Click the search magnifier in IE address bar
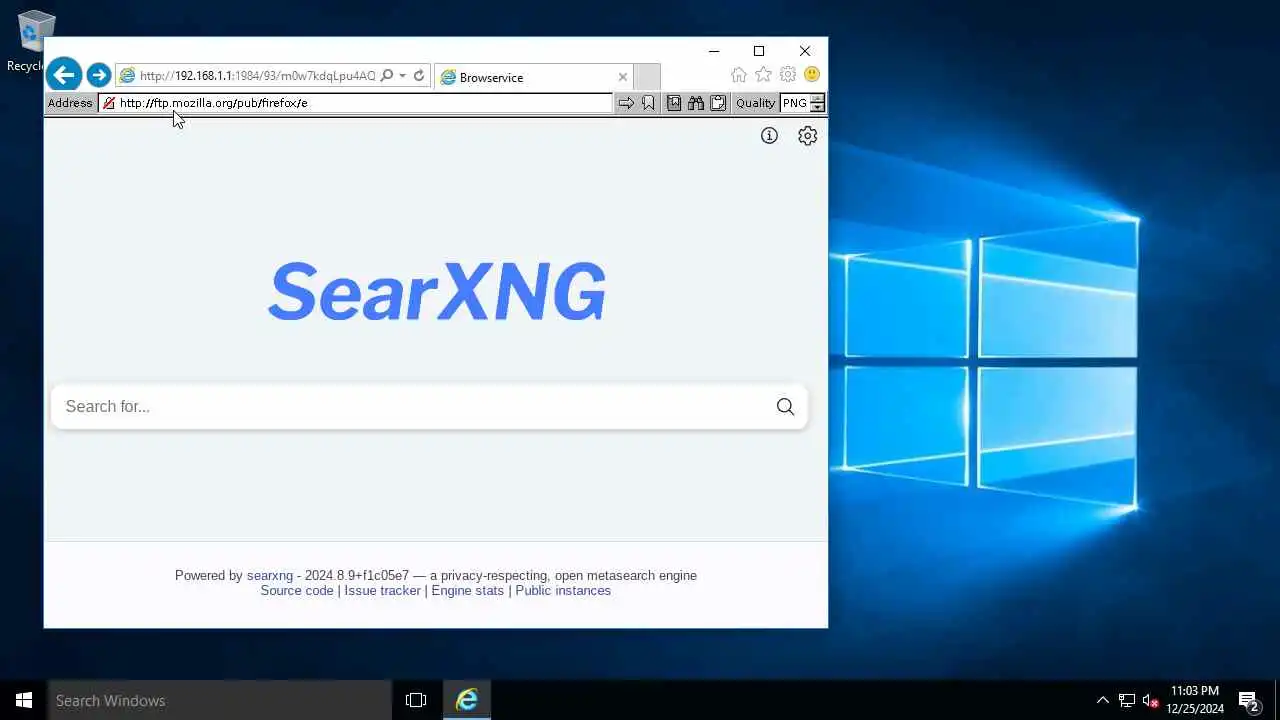This screenshot has width=1280, height=720. pos(387,76)
